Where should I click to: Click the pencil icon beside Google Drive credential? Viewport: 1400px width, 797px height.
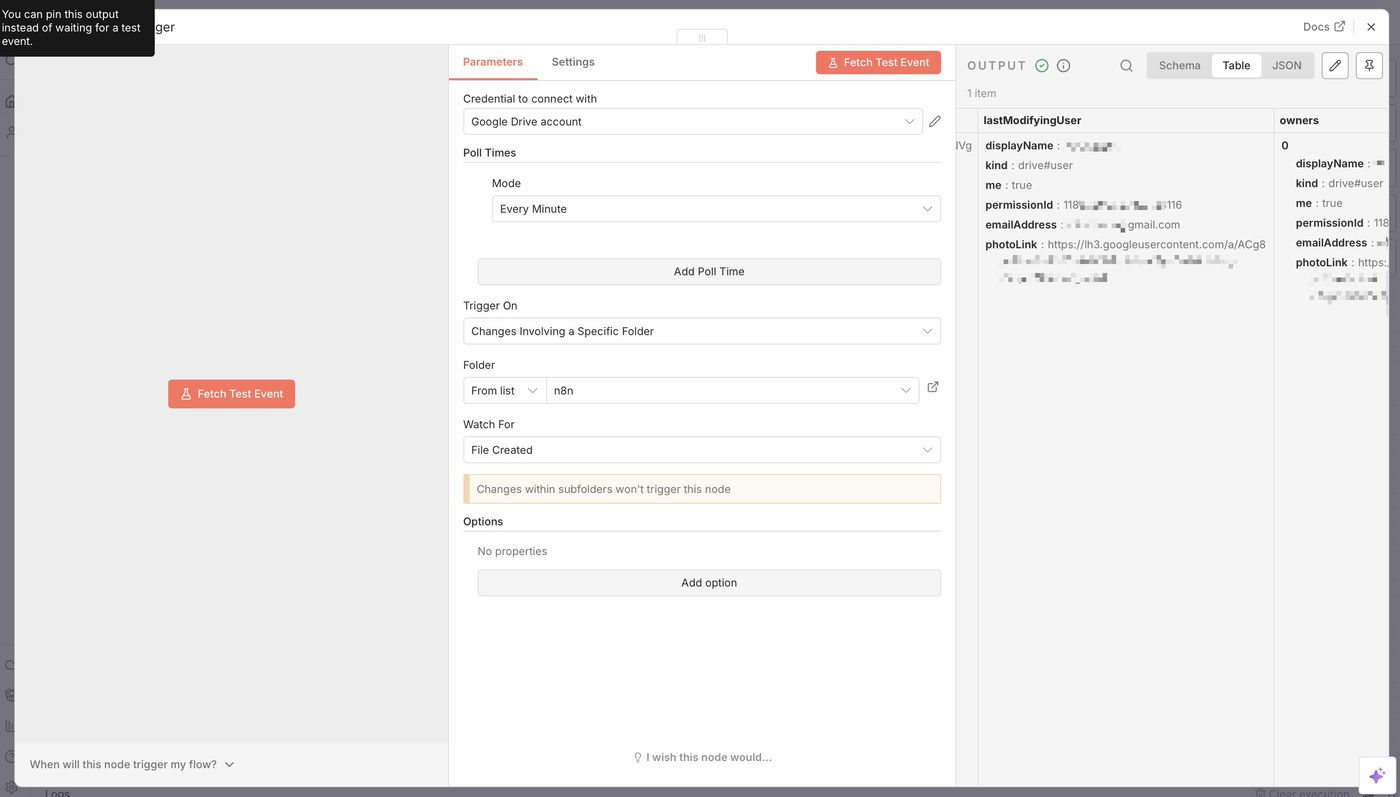pos(934,121)
